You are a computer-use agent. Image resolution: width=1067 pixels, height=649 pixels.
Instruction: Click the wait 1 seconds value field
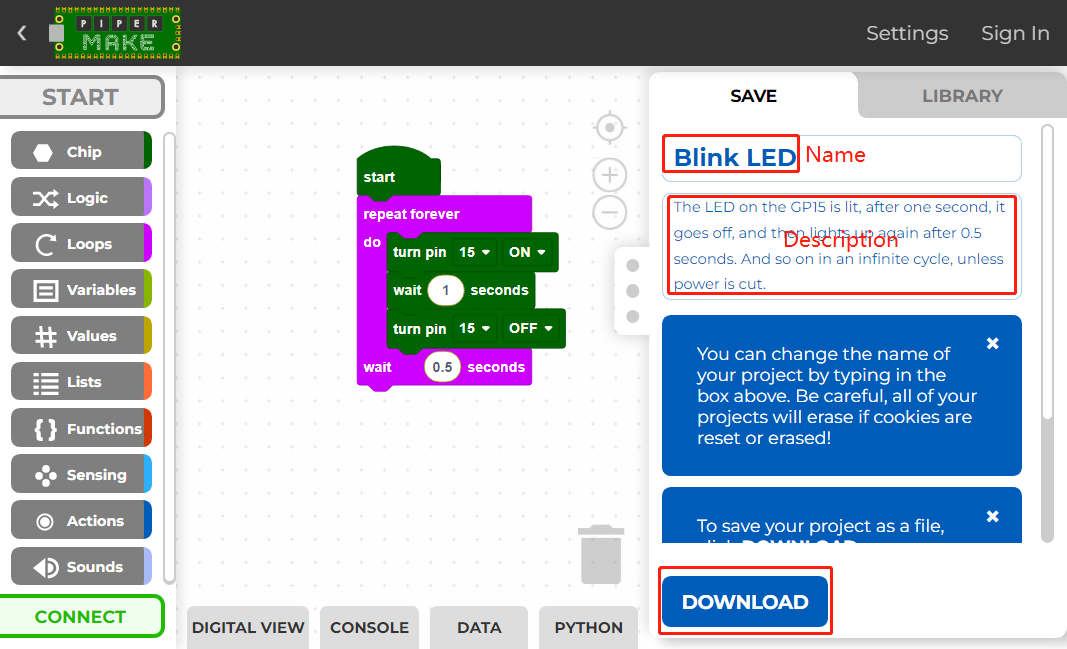[x=446, y=290]
